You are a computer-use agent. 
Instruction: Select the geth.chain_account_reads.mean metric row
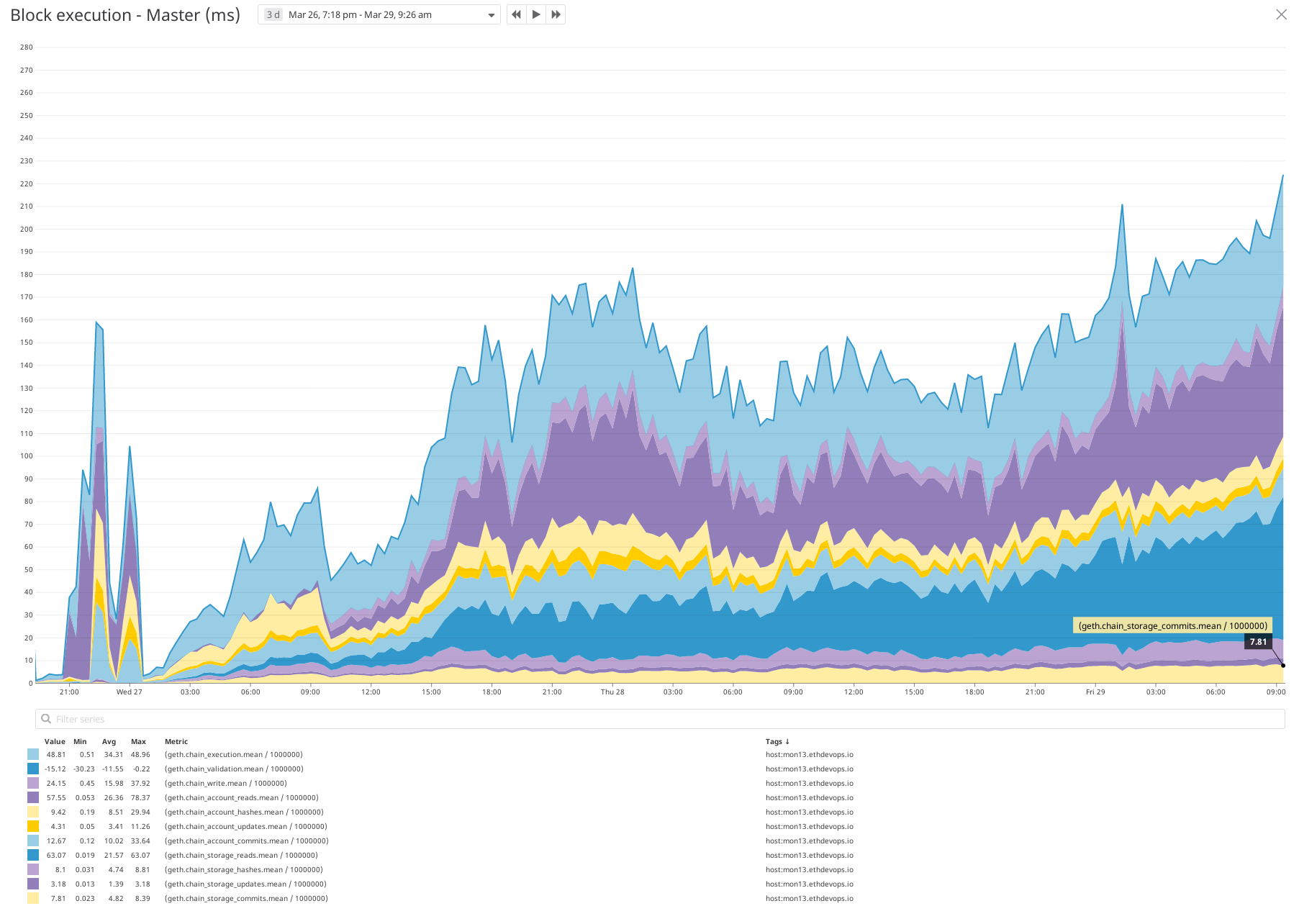click(x=241, y=797)
